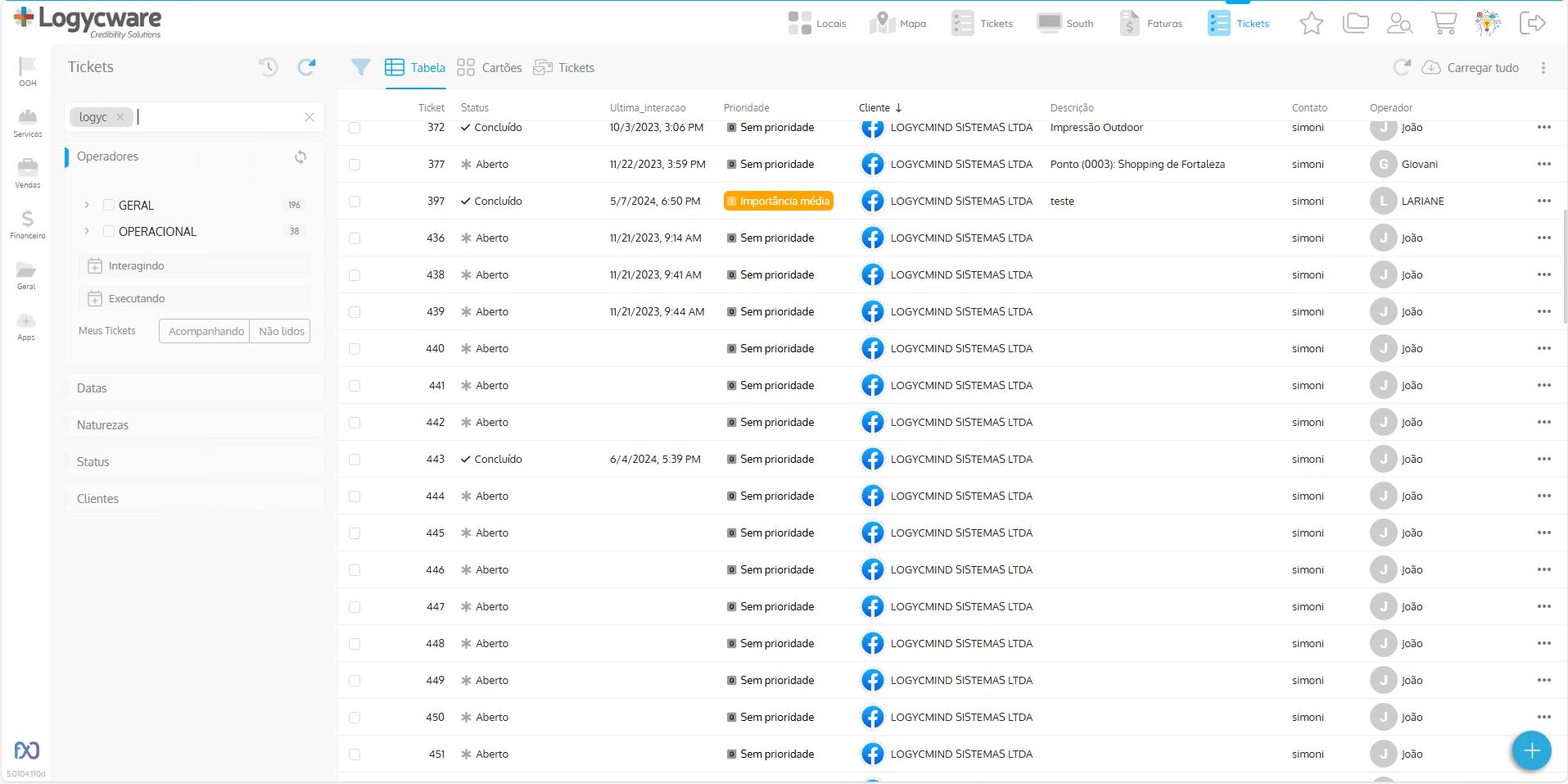This screenshot has width=1568, height=784.
Task: Expand the Executando section
Action: (x=195, y=298)
